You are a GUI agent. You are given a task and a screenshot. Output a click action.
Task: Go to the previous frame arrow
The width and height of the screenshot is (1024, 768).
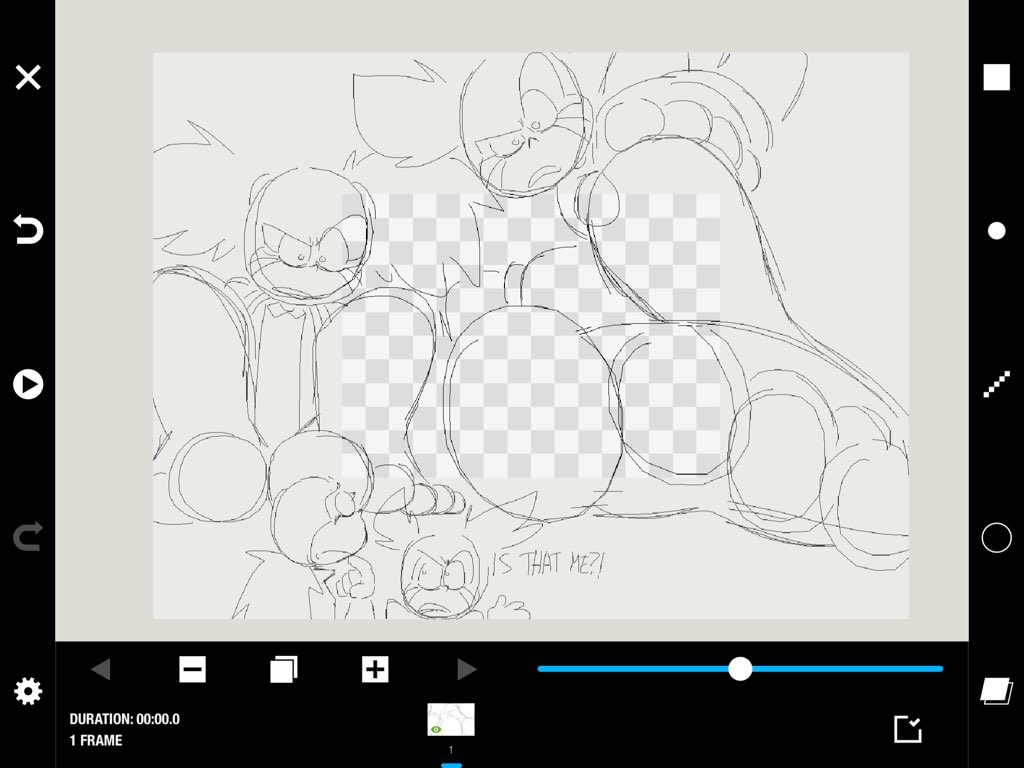(x=101, y=669)
